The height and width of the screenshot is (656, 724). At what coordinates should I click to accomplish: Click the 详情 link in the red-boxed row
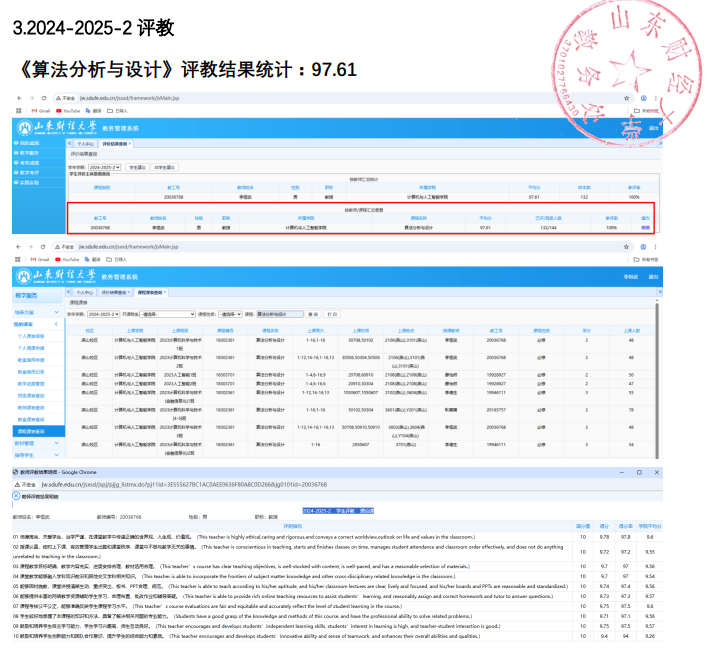646,228
